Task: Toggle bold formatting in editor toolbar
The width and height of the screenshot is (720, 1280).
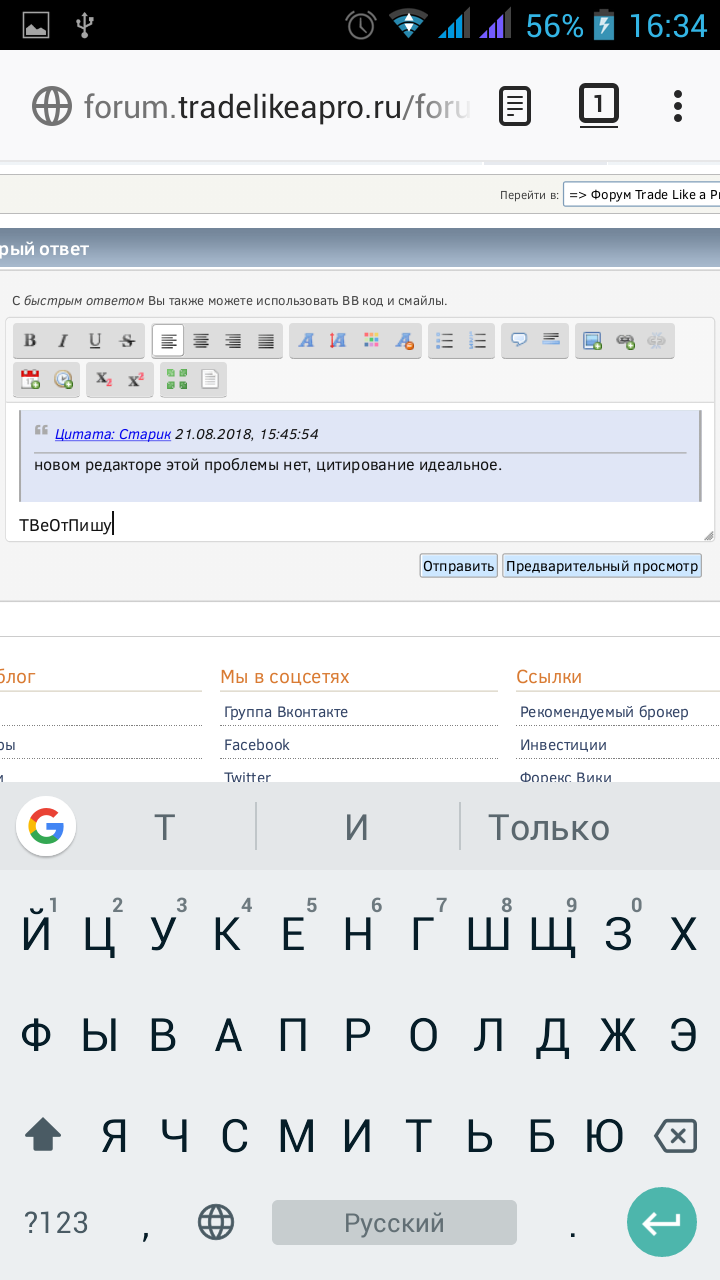Action: point(30,341)
